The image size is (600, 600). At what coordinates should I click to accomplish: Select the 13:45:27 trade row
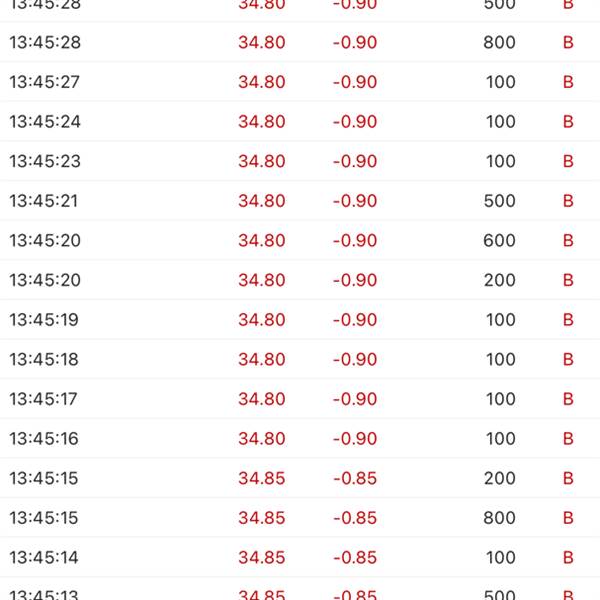(300, 82)
